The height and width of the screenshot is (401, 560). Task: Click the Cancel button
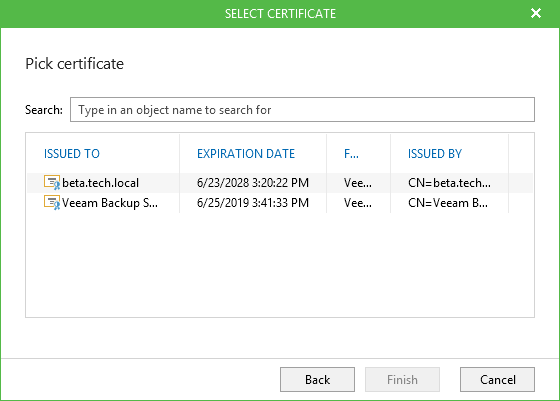point(497,379)
